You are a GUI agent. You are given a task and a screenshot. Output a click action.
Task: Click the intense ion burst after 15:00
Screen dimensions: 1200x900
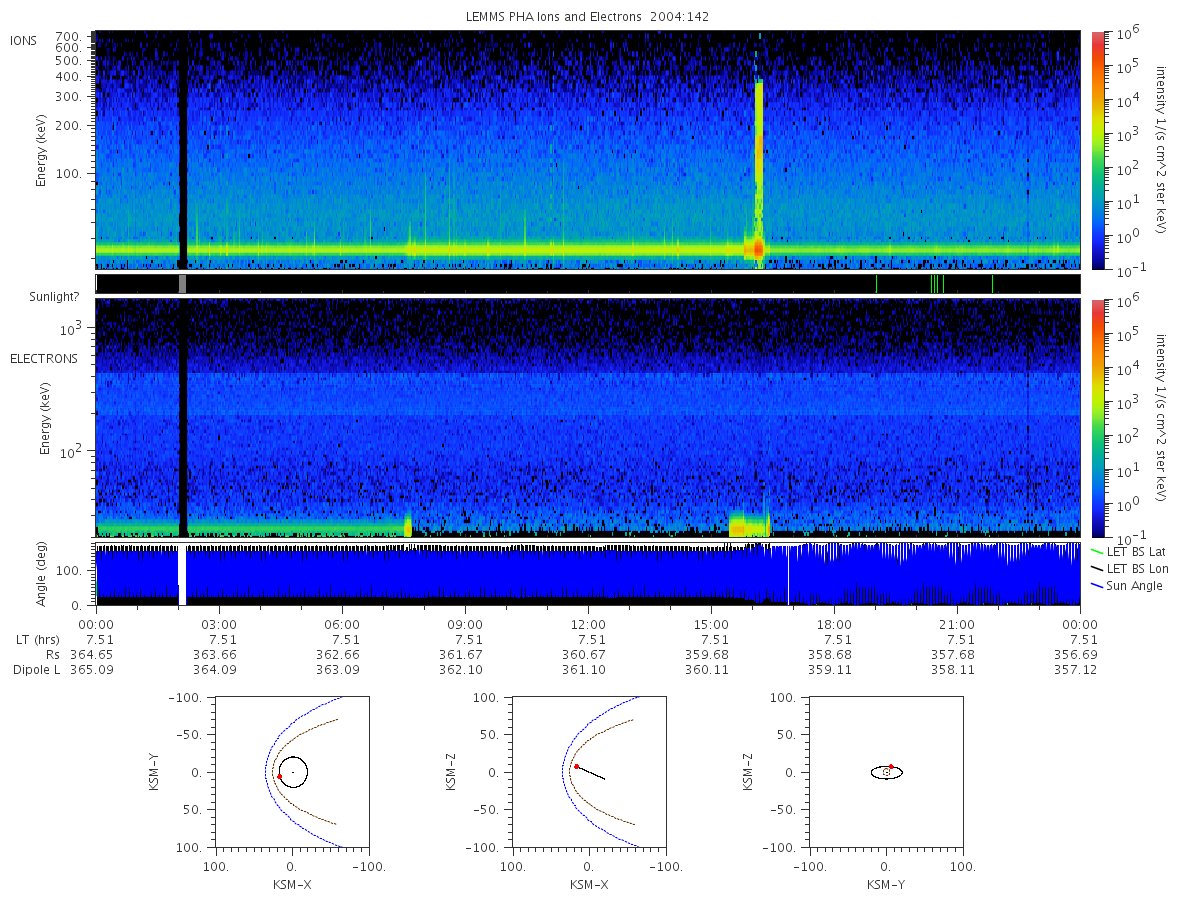pyautogui.click(x=759, y=170)
